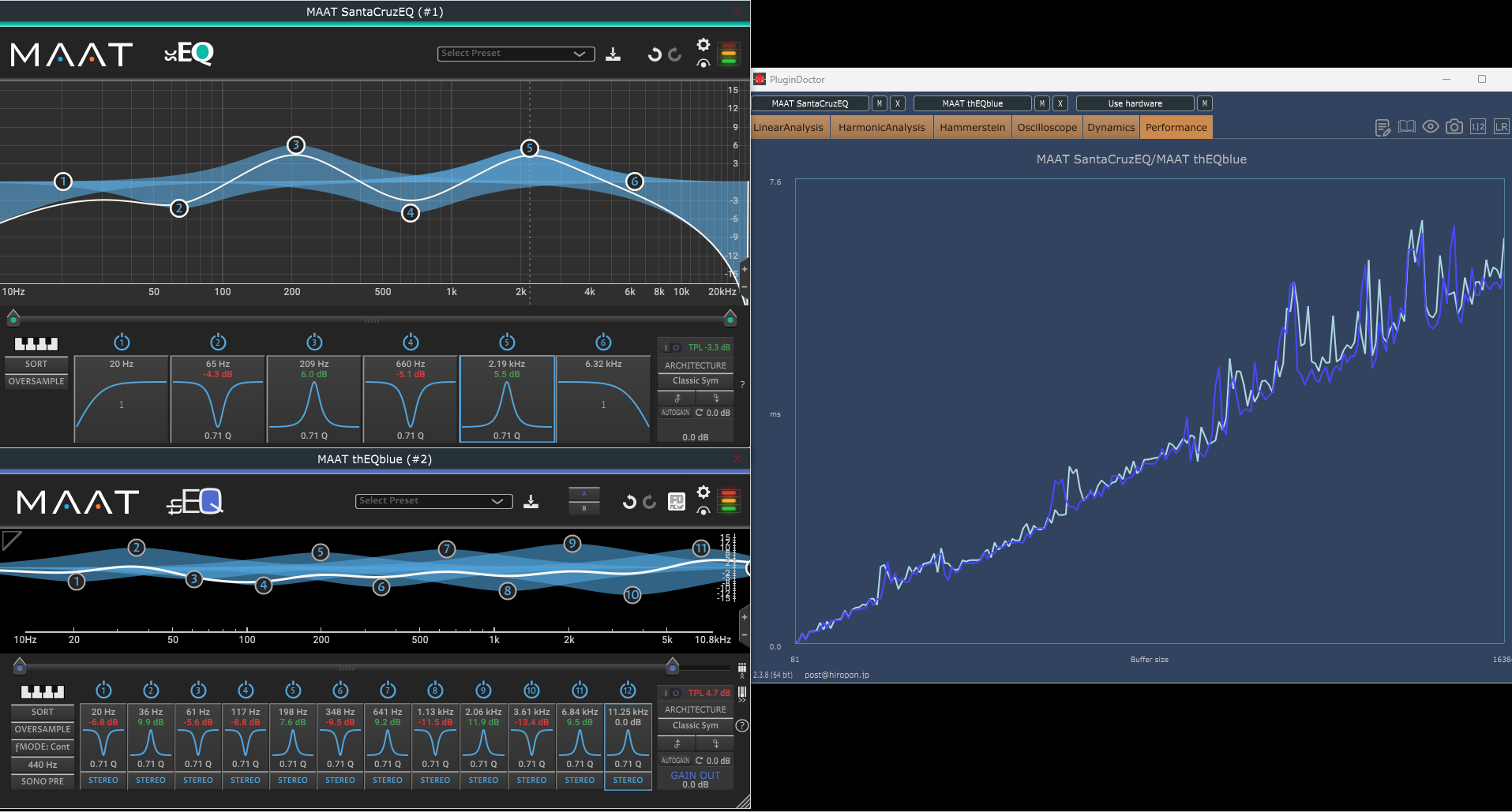Image resolution: width=1512 pixels, height=812 pixels.
Task: Open Use hardware slot selector
Action: 1135,103
